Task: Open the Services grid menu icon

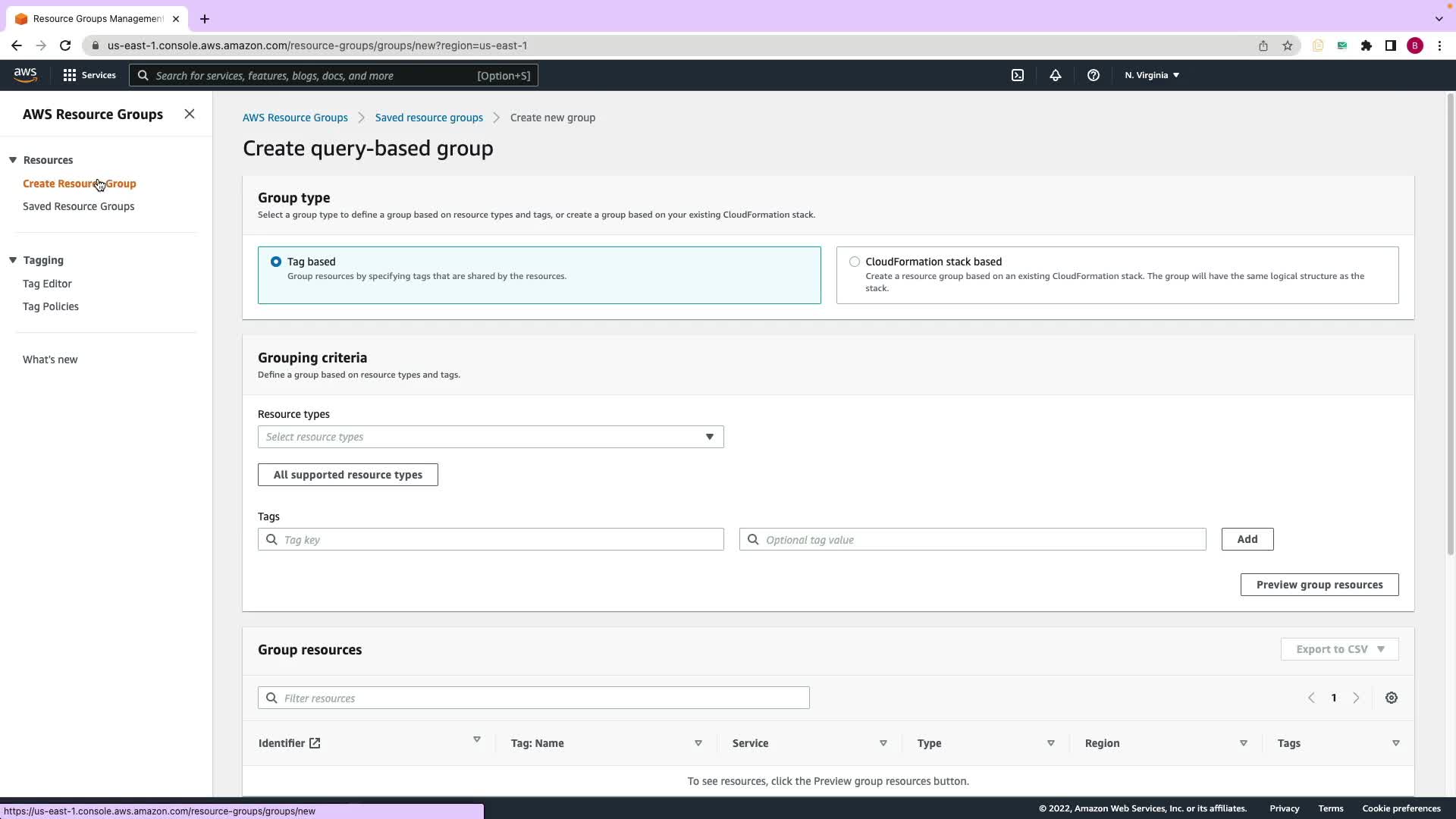Action: tap(70, 75)
